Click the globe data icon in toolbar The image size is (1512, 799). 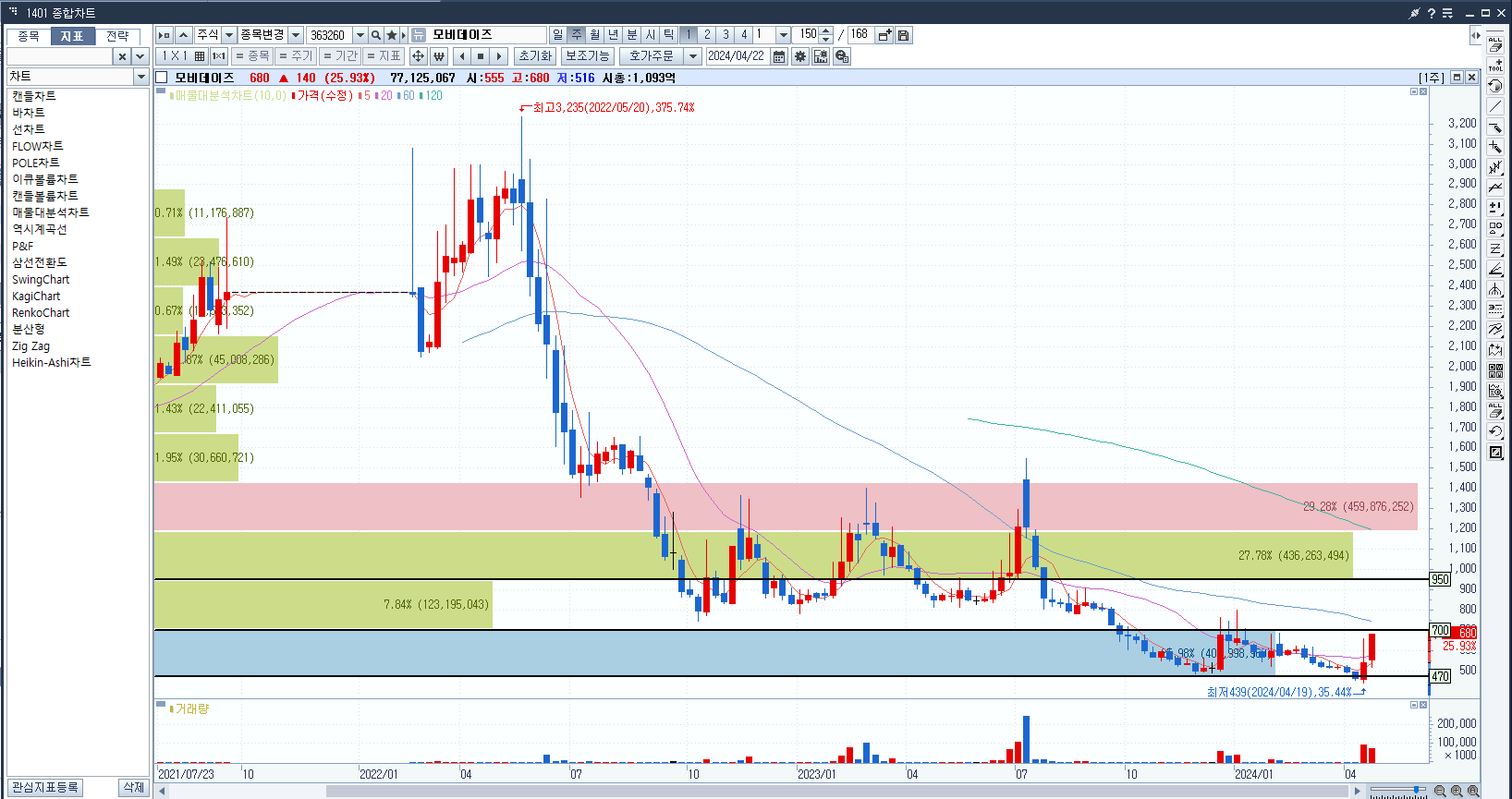[x=842, y=56]
